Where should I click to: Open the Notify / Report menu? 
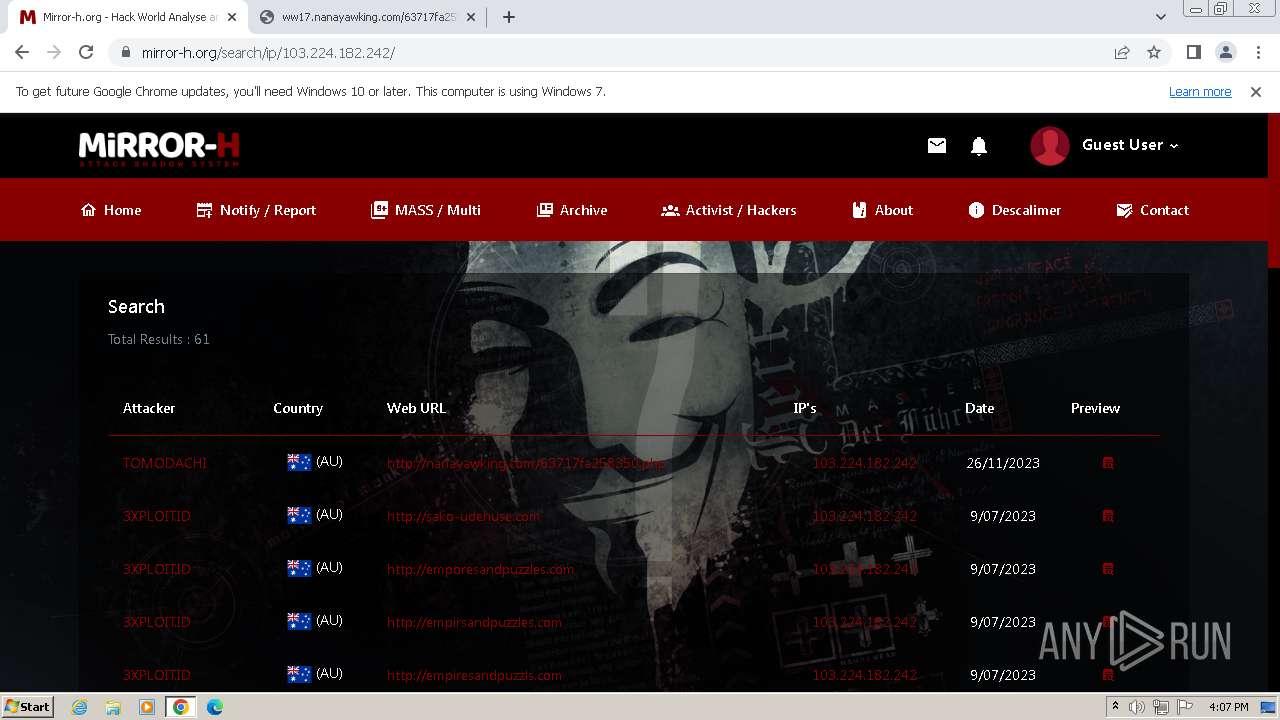(x=256, y=210)
